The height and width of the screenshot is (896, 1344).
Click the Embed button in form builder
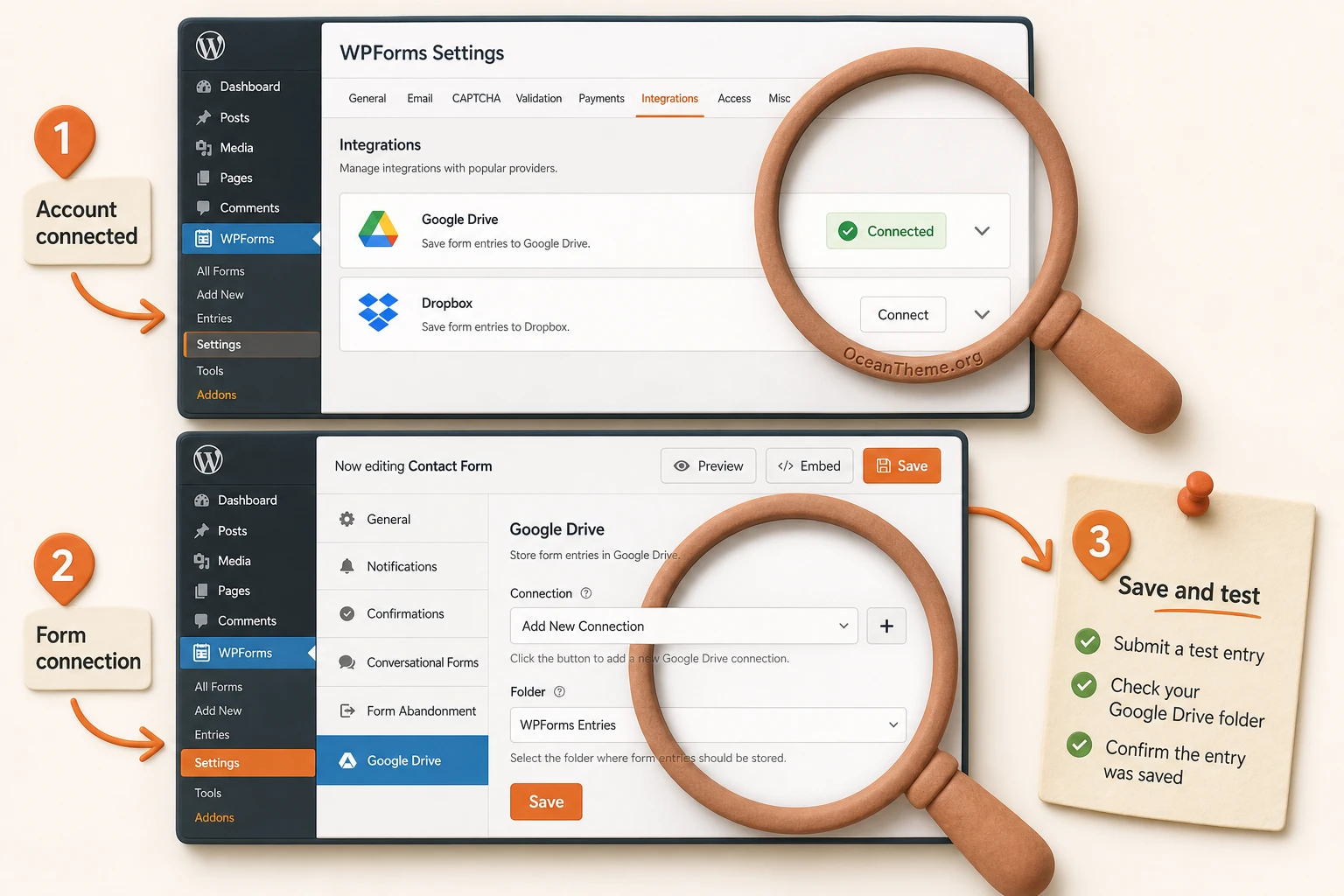point(809,465)
